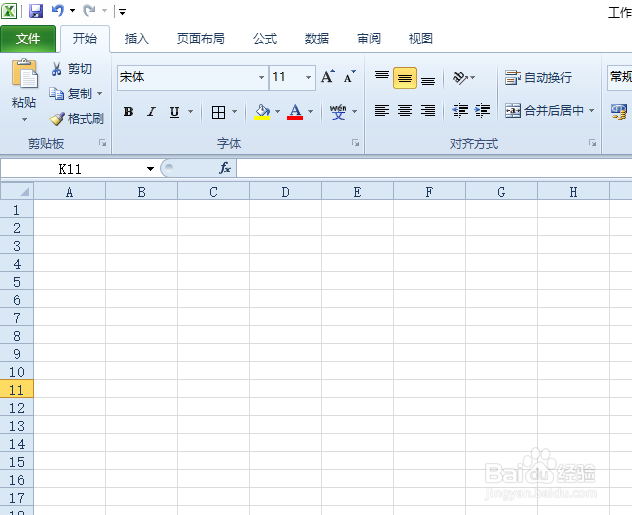Apply red font color with letter A

pos(295,112)
